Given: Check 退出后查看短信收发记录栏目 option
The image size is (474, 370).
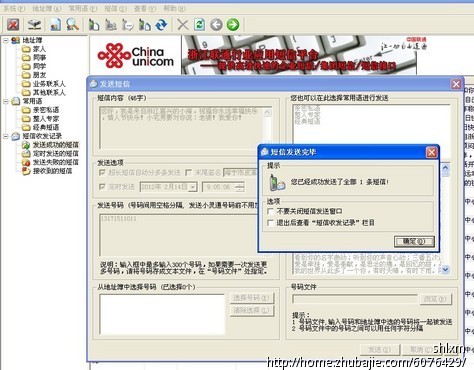Looking at the screenshot, I should 270,223.
